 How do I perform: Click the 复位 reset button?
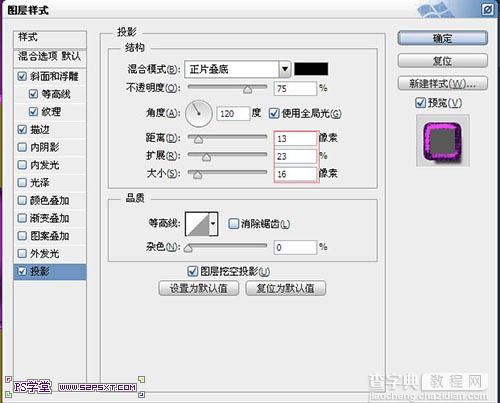pyautogui.click(x=443, y=61)
